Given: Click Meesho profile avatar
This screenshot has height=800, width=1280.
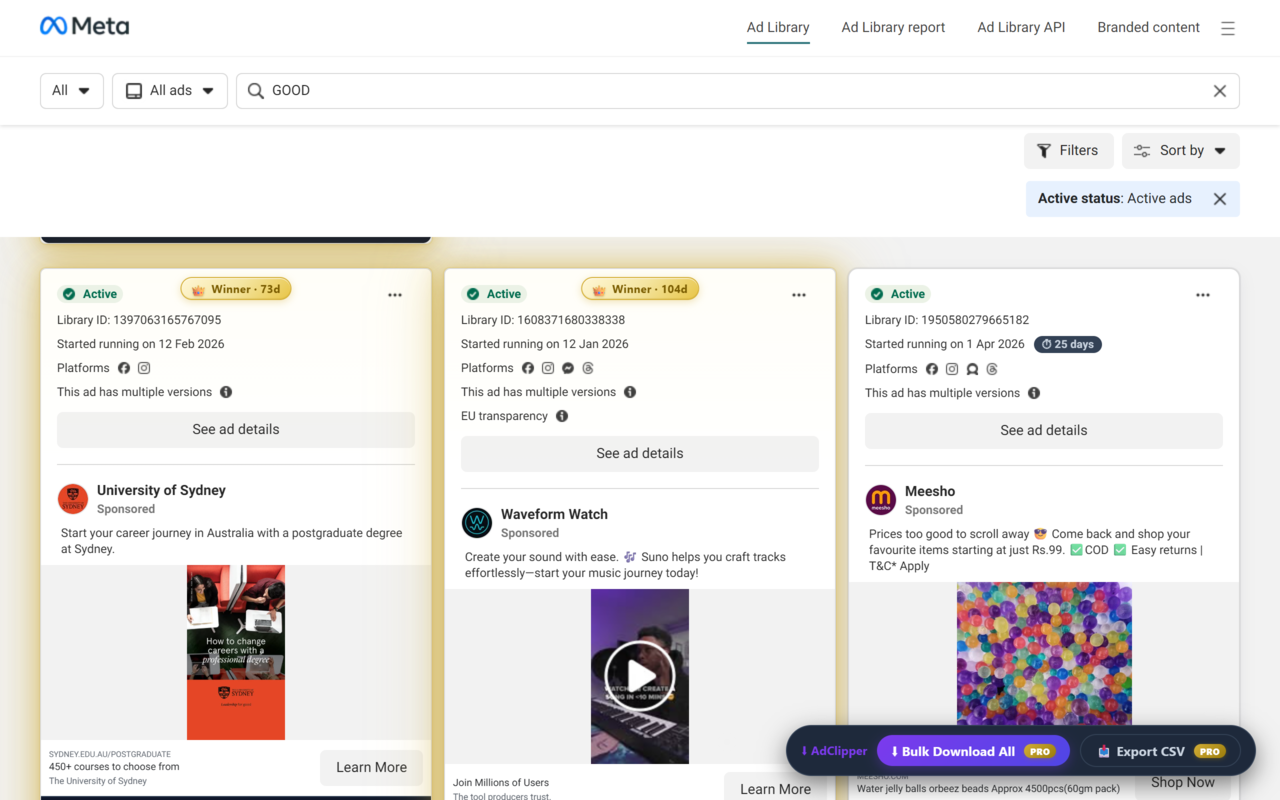Looking at the screenshot, I should pos(881,500).
